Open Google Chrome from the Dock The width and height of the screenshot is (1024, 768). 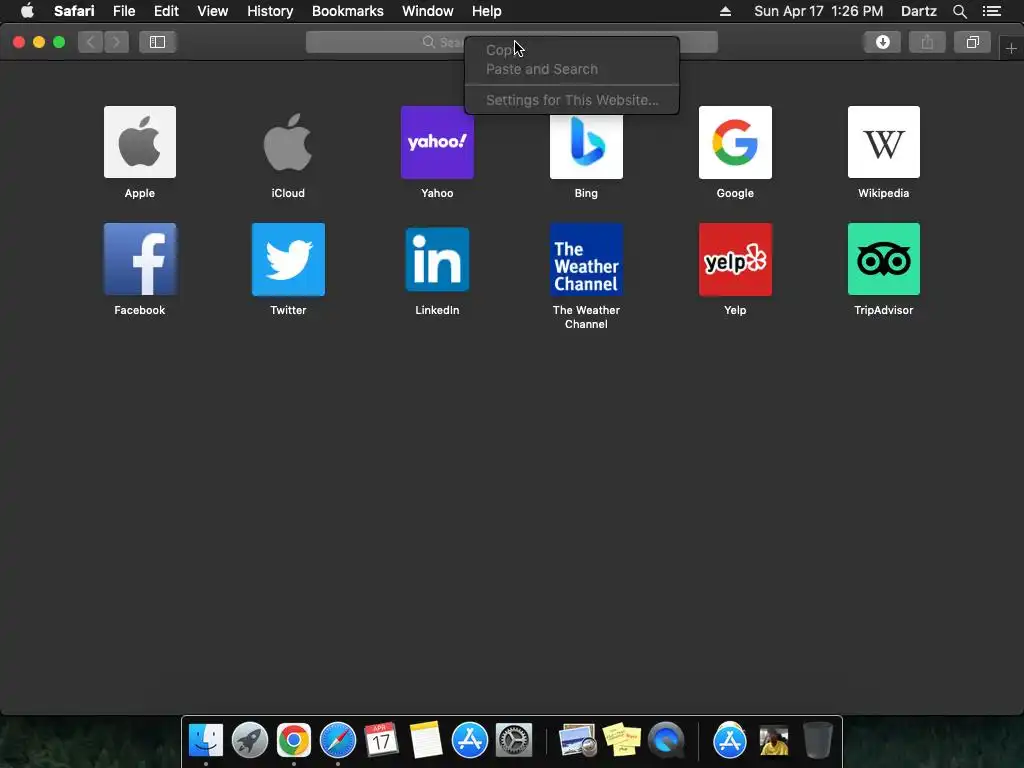pyautogui.click(x=293, y=740)
